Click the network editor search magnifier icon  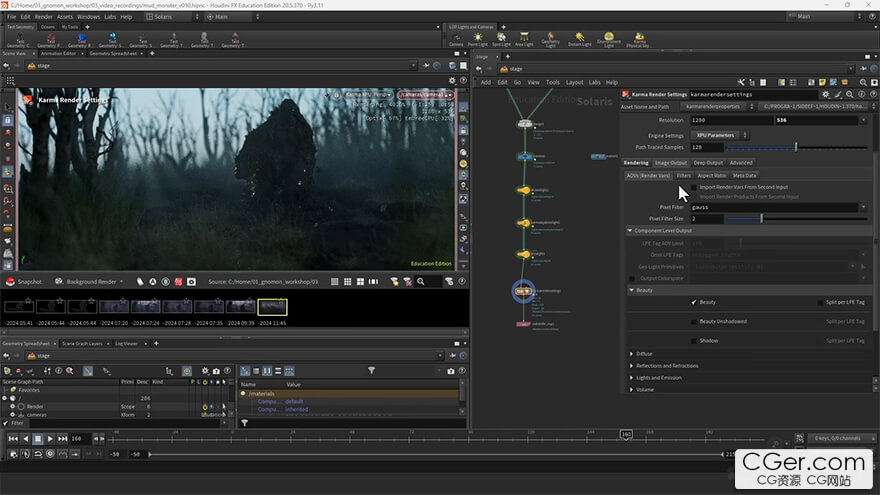point(863,82)
